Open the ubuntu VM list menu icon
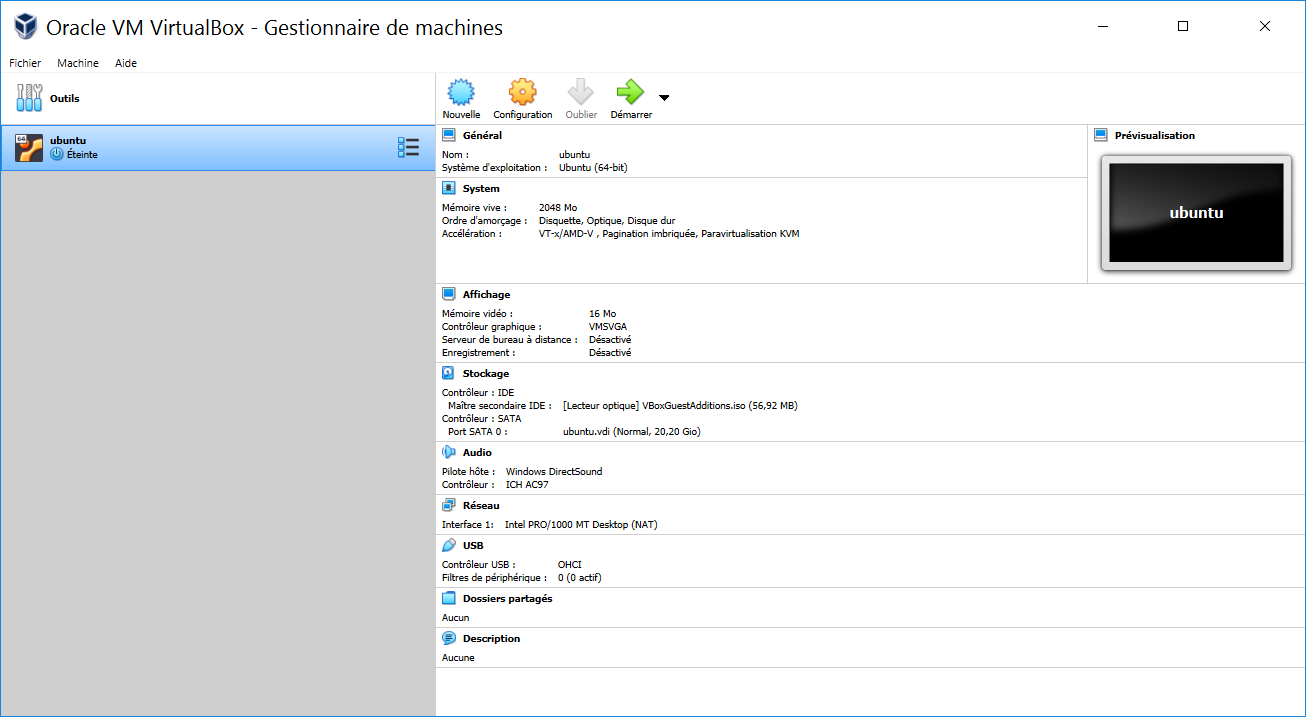Screen dimensions: 1306x717 coord(408,148)
